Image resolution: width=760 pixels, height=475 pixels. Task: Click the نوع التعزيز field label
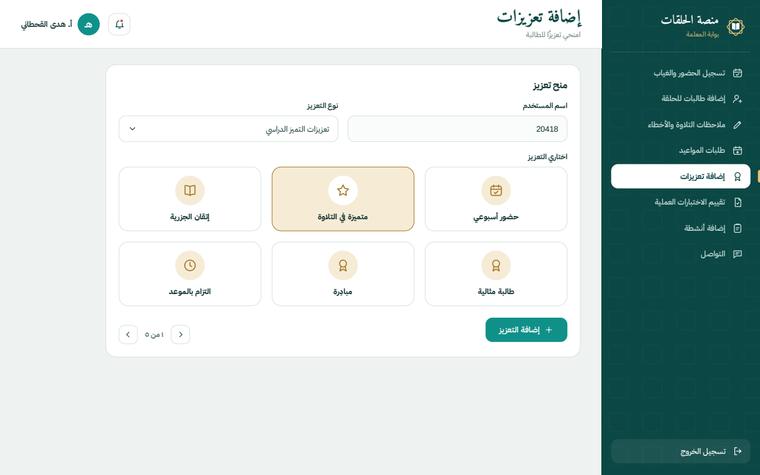coord(322,106)
